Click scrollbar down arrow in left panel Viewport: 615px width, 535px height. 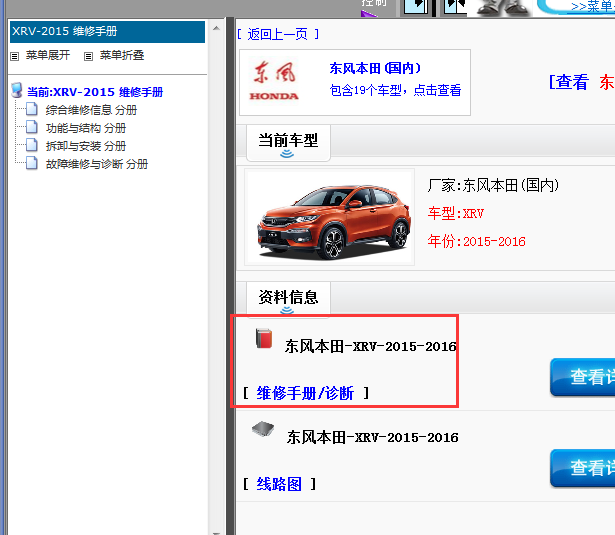[216, 533]
